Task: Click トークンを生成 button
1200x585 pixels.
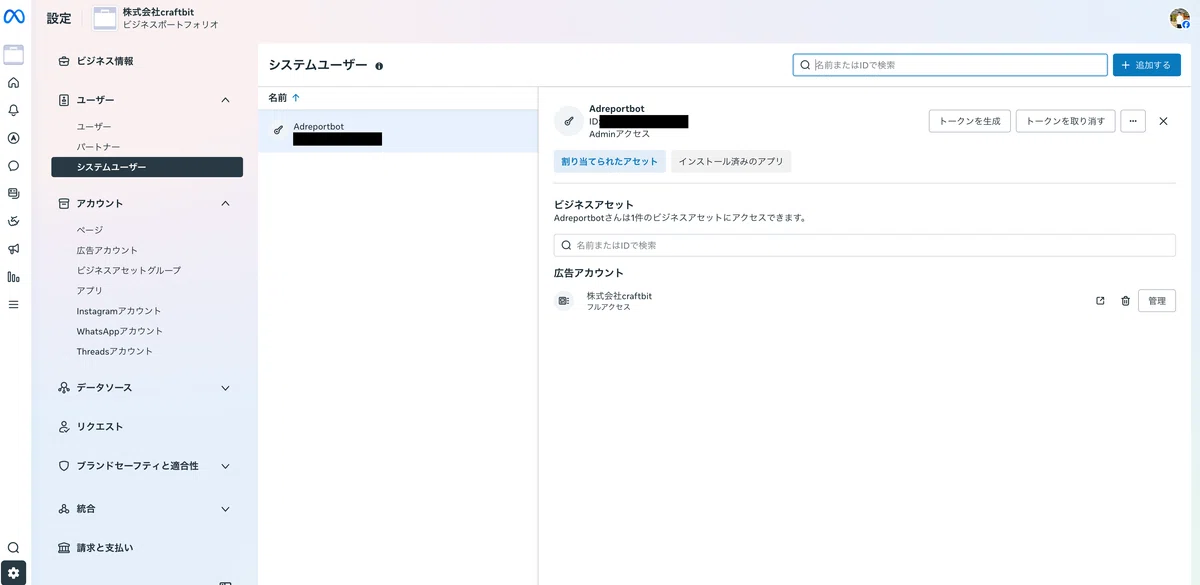Action: tap(970, 121)
